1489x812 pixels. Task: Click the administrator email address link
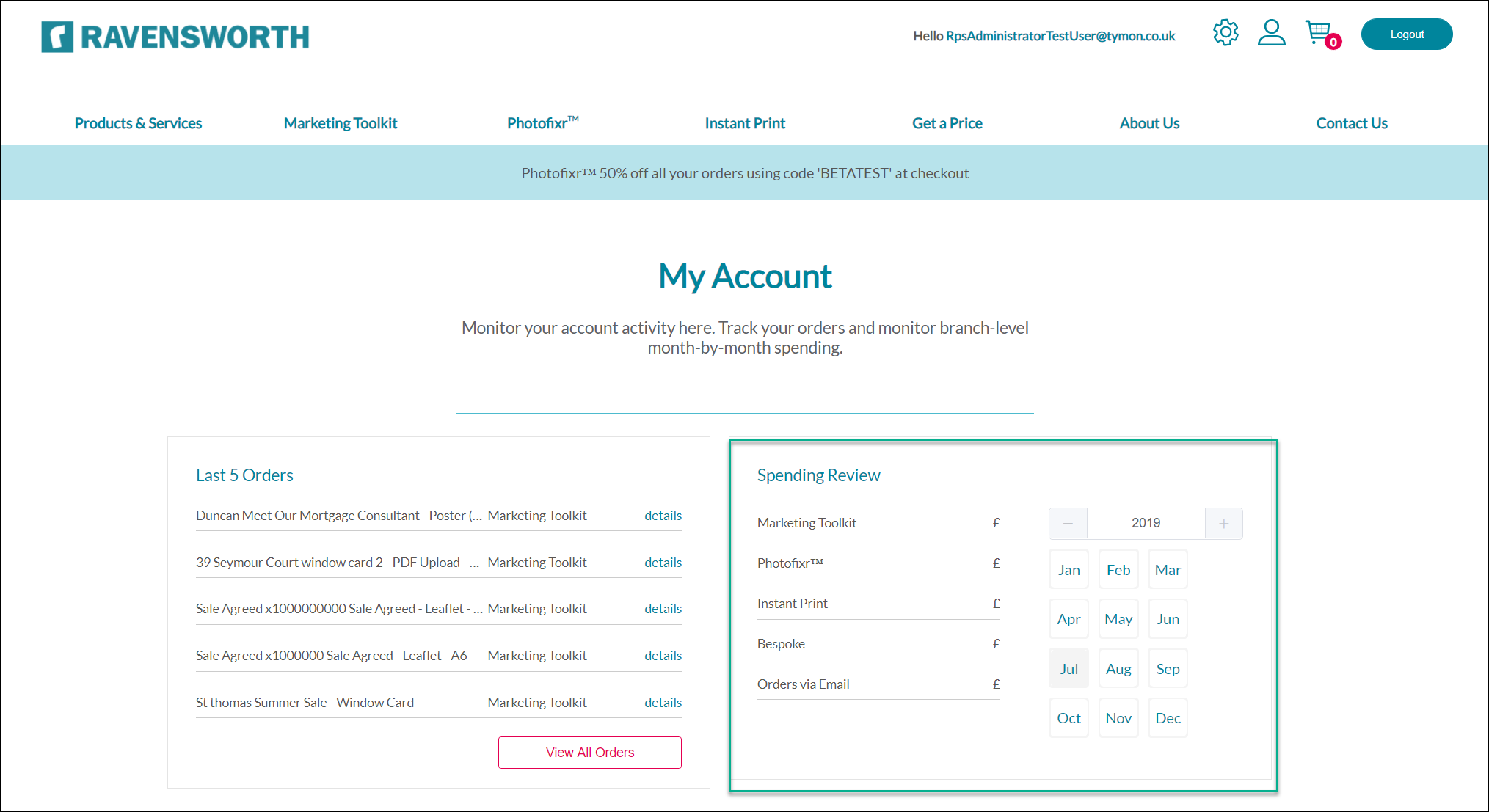[x=1060, y=36]
